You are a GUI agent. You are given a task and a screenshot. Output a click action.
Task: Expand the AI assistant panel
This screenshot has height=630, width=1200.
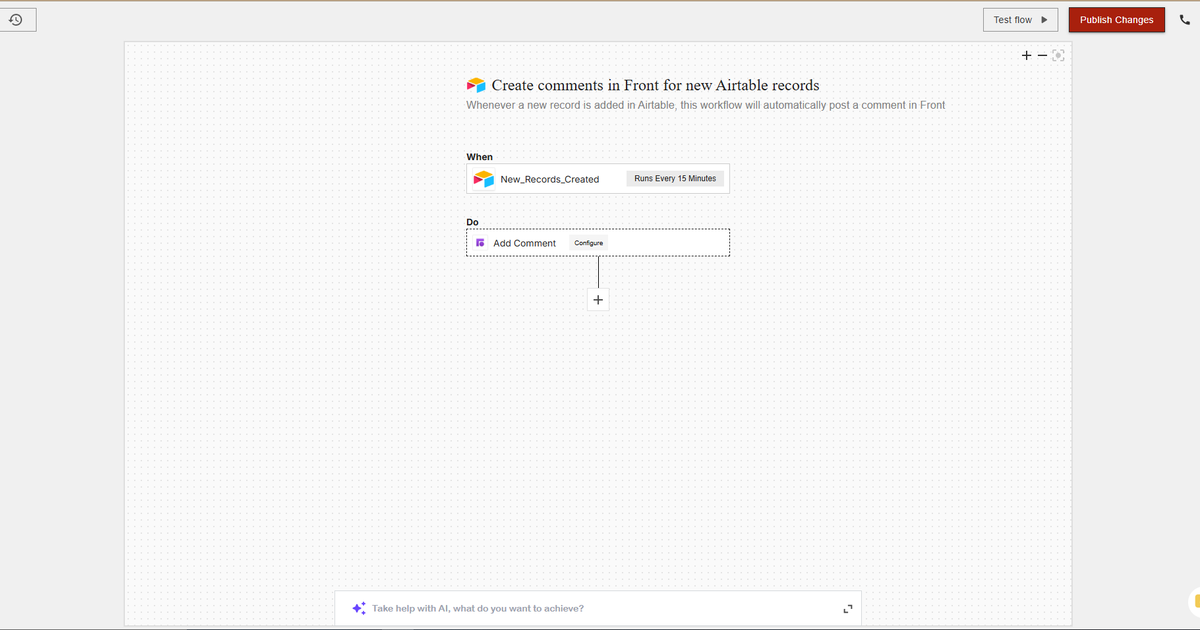click(847, 607)
